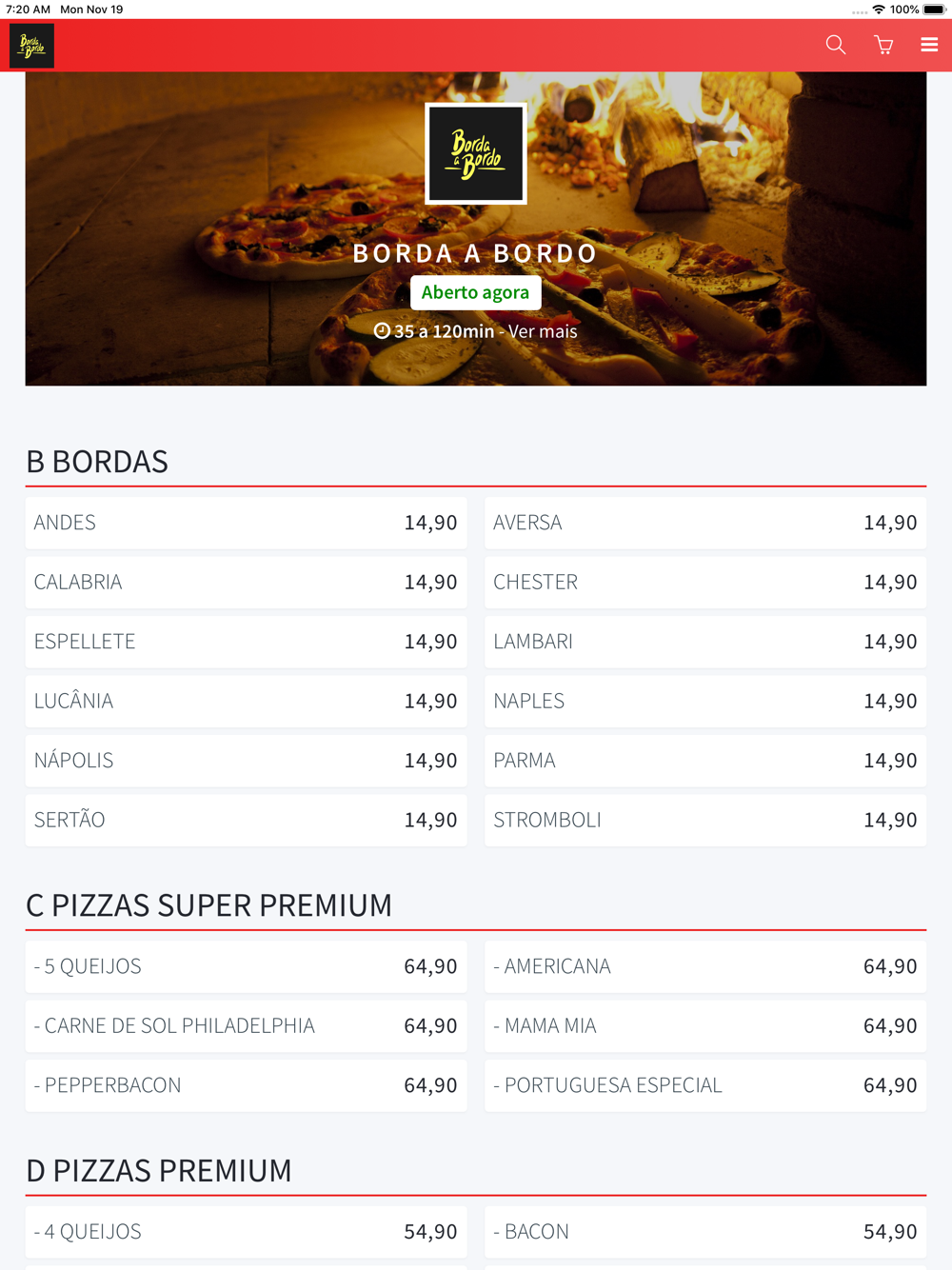
Task: Click the Aberto agora status badge
Action: tap(476, 292)
